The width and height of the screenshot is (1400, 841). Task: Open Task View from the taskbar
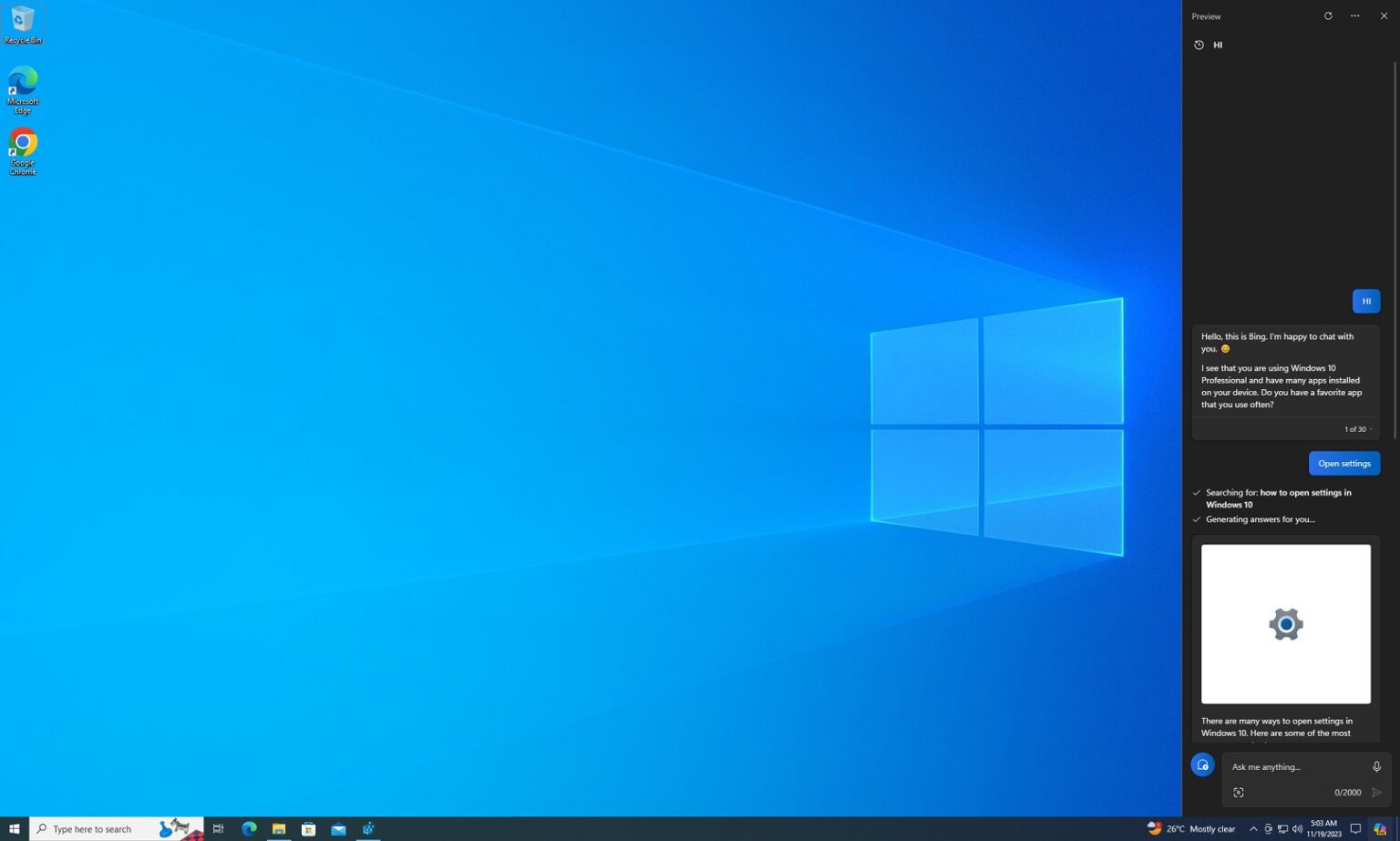pos(218,828)
